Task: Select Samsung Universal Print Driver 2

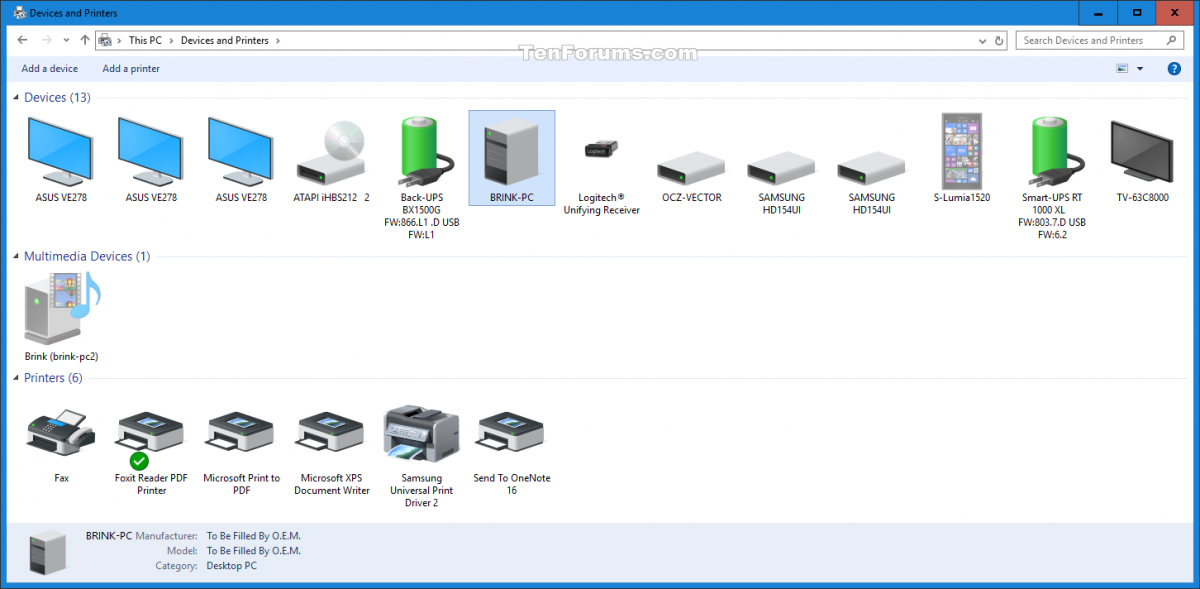Action: (421, 435)
